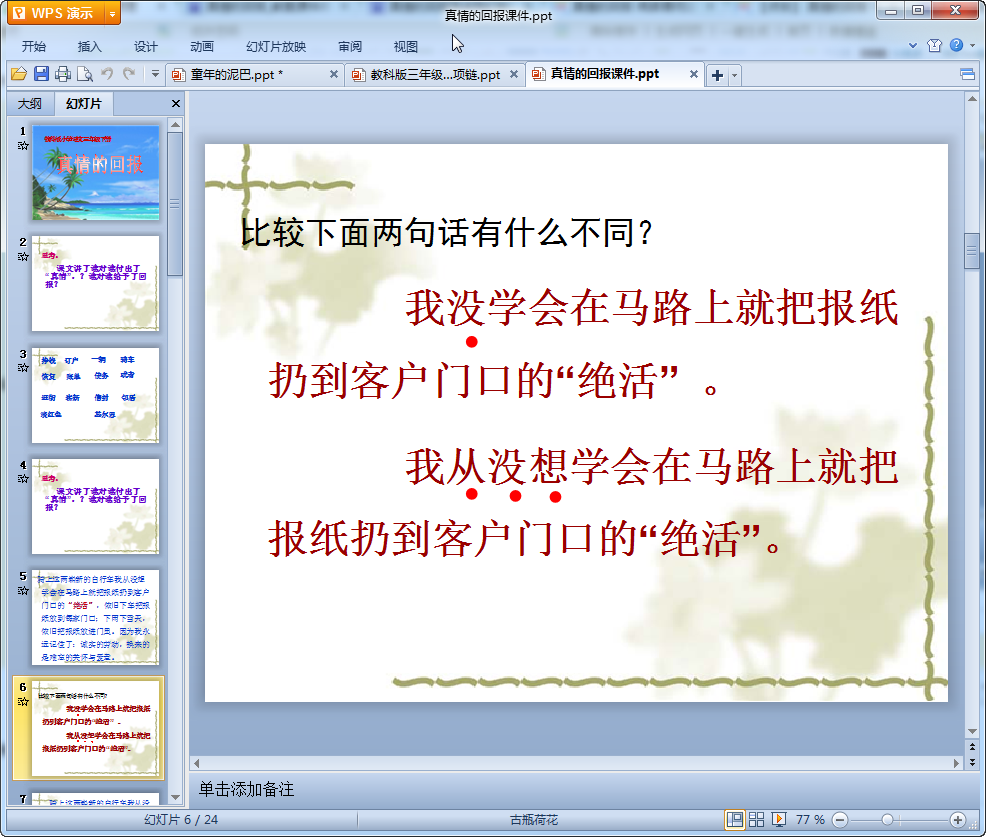Open print preview icon
This screenshot has width=986, height=837.
coord(85,74)
